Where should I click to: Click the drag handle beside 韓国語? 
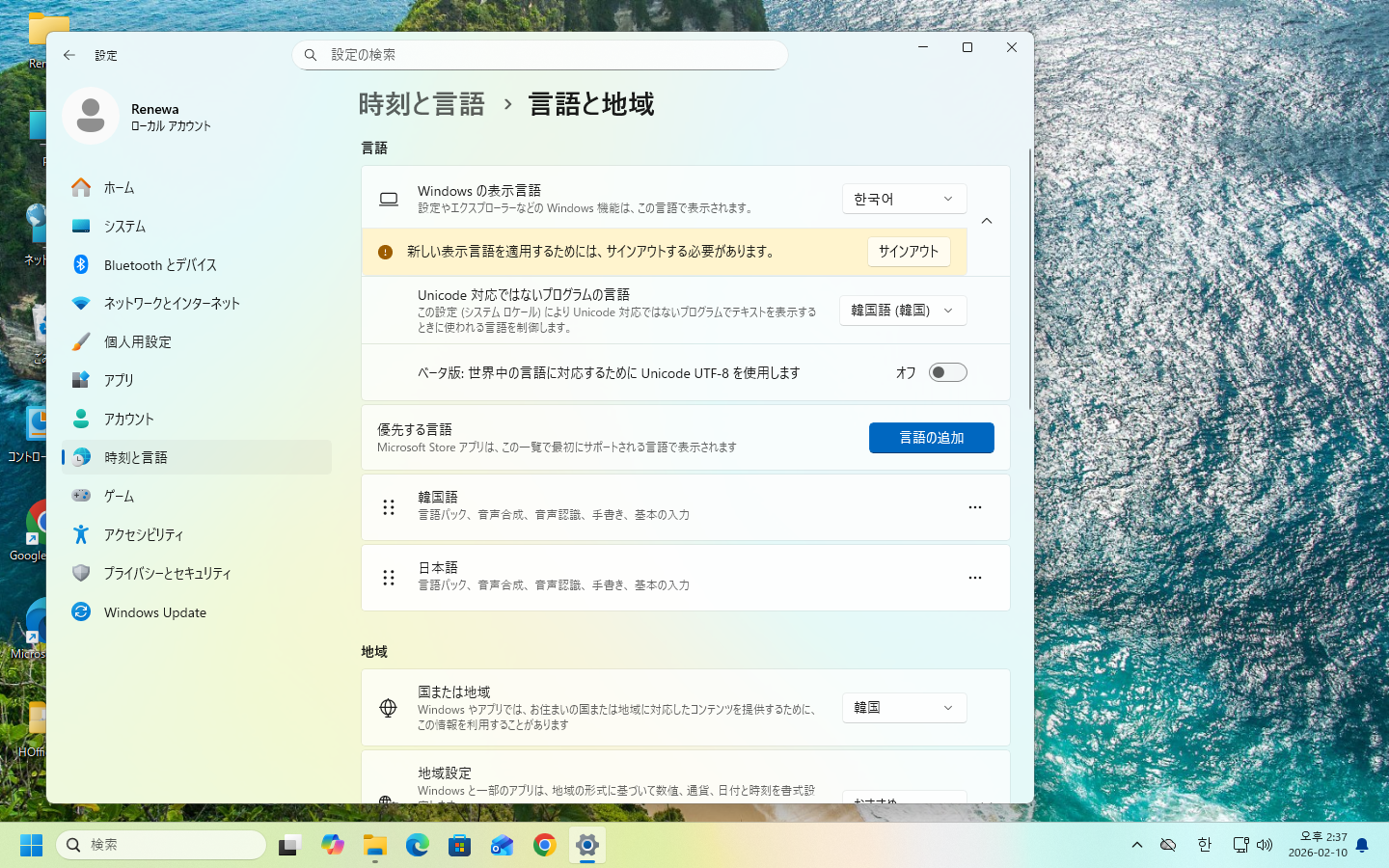click(389, 507)
